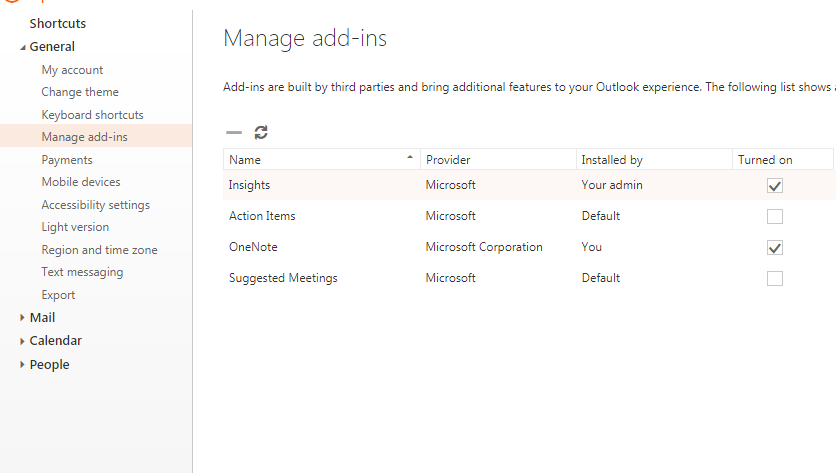Open the People settings group
Screen dimensions: 836x473
coord(50,364)
